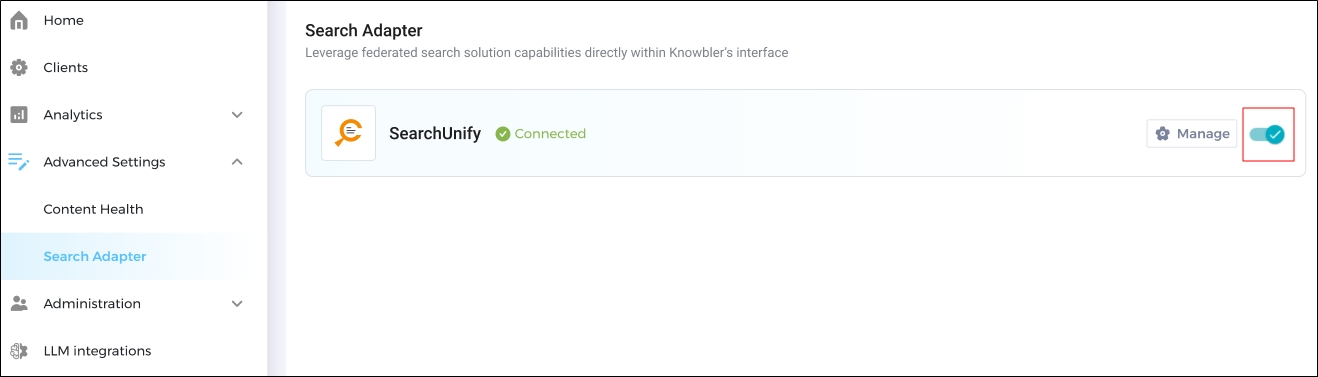This screenshot has height=377, width=1318.
Task: Click the Advanced Settings pencil-list icon
Action: coord(19,162)
